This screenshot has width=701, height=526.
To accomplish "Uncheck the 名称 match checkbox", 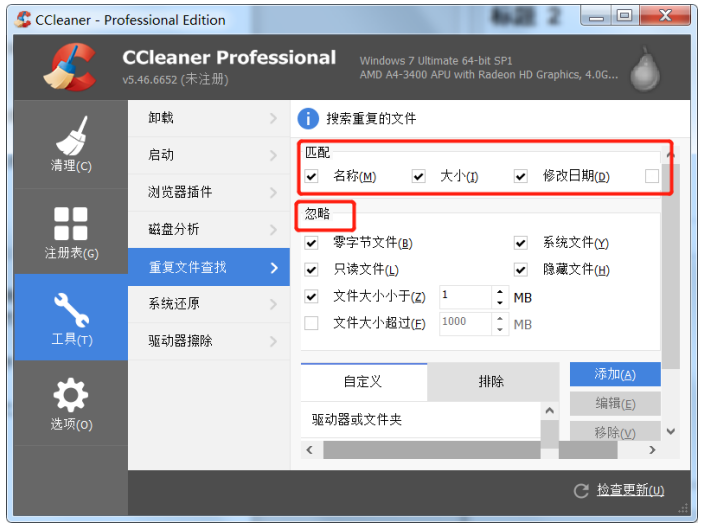I will coord(312,177).
